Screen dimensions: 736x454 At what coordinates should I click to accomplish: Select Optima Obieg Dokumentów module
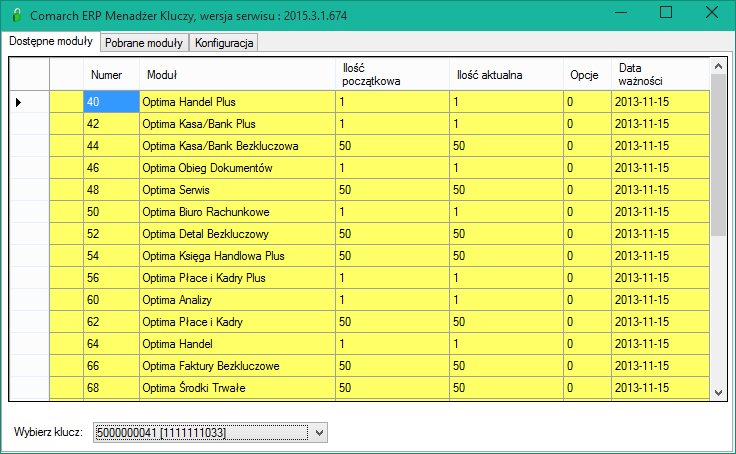click(238, 168)
